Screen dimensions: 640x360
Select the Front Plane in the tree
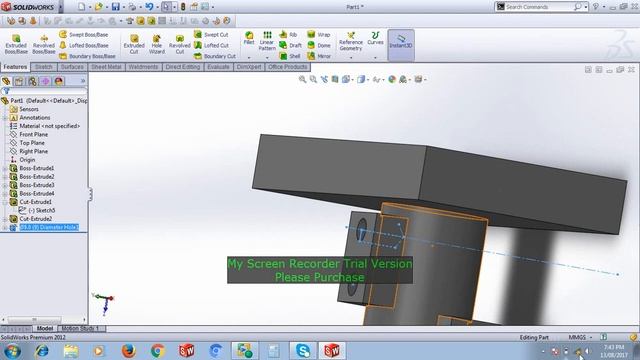pyautogui.click(x=33, y=134)
